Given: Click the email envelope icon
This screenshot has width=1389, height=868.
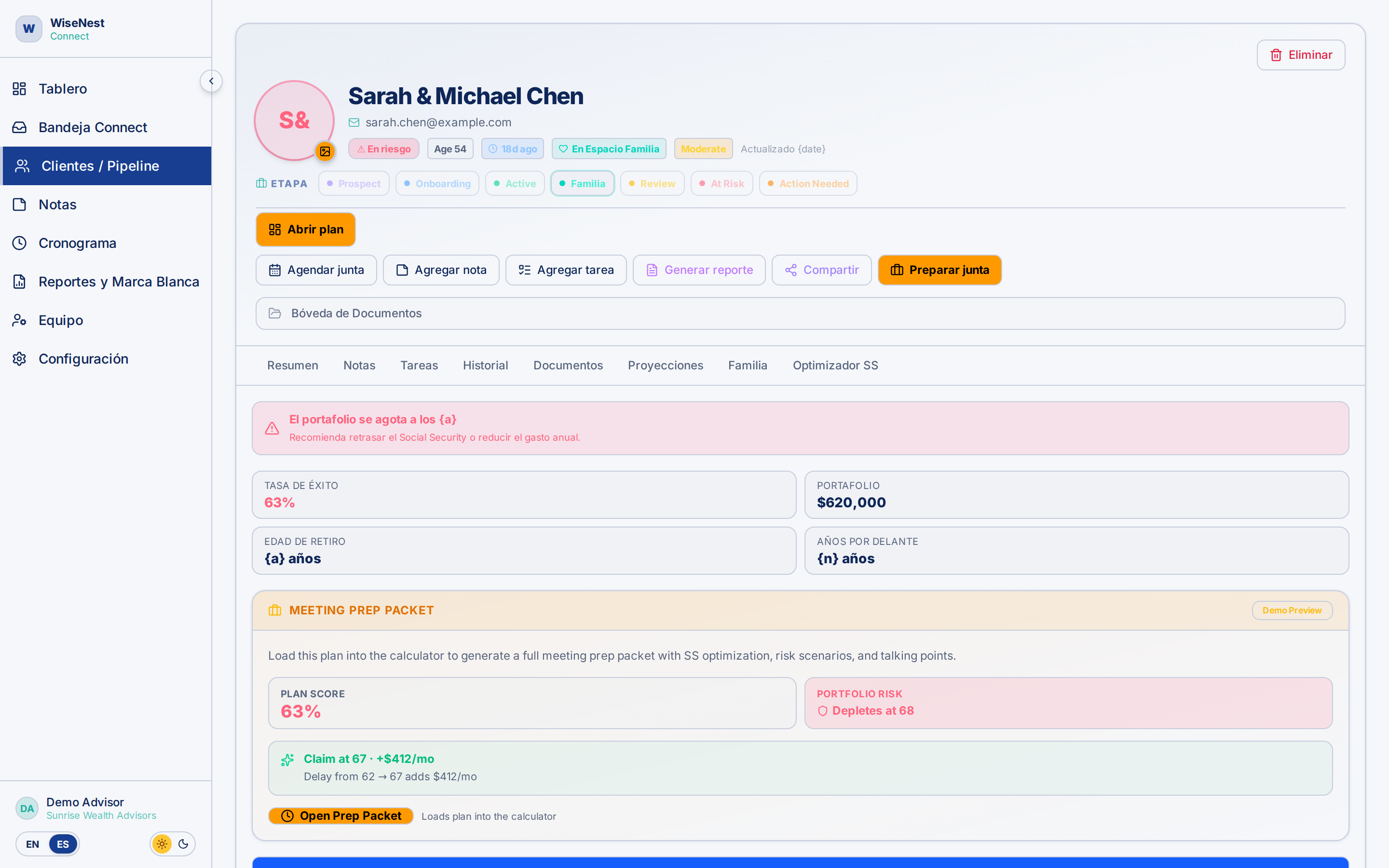Looking at the screenshot, I should tap(354, 122).
